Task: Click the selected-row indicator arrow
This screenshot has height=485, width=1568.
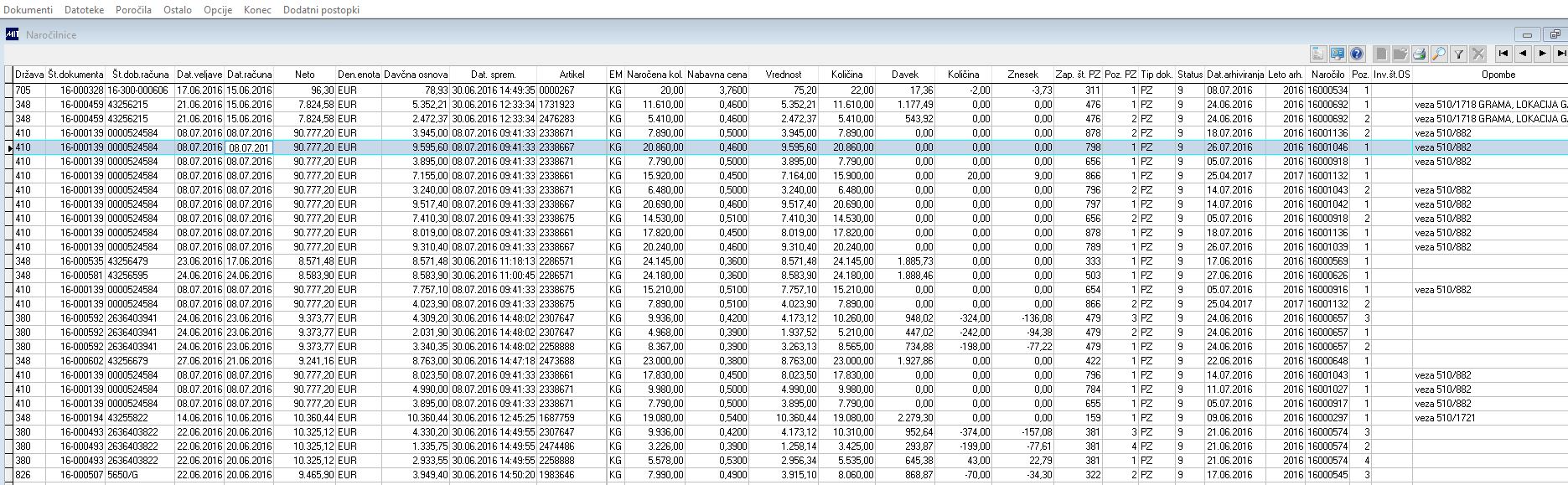Action: [x=9, y=147]
